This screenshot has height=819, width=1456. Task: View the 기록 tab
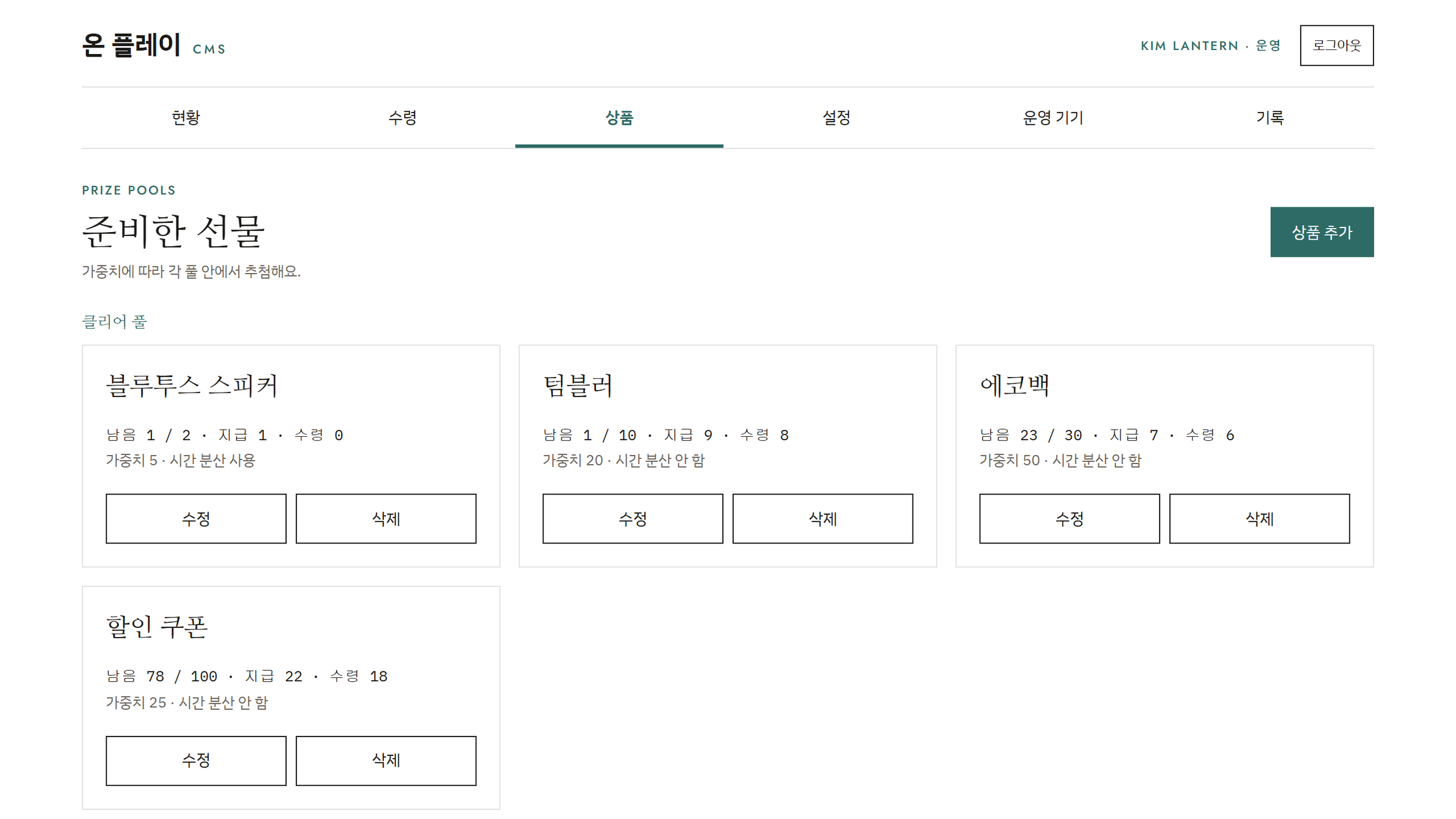click(1269, 118)
